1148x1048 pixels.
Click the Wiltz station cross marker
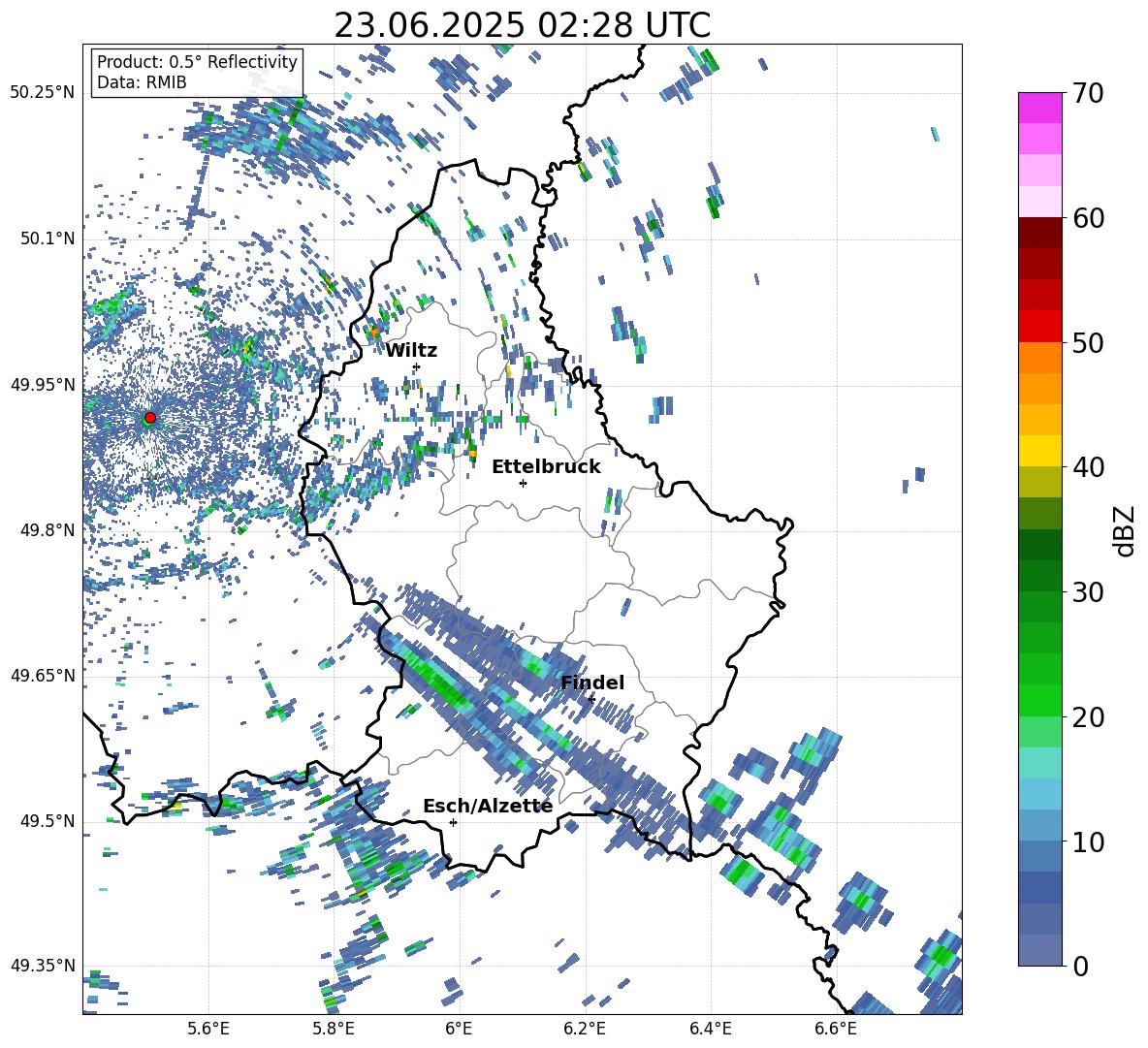point(417,366)
